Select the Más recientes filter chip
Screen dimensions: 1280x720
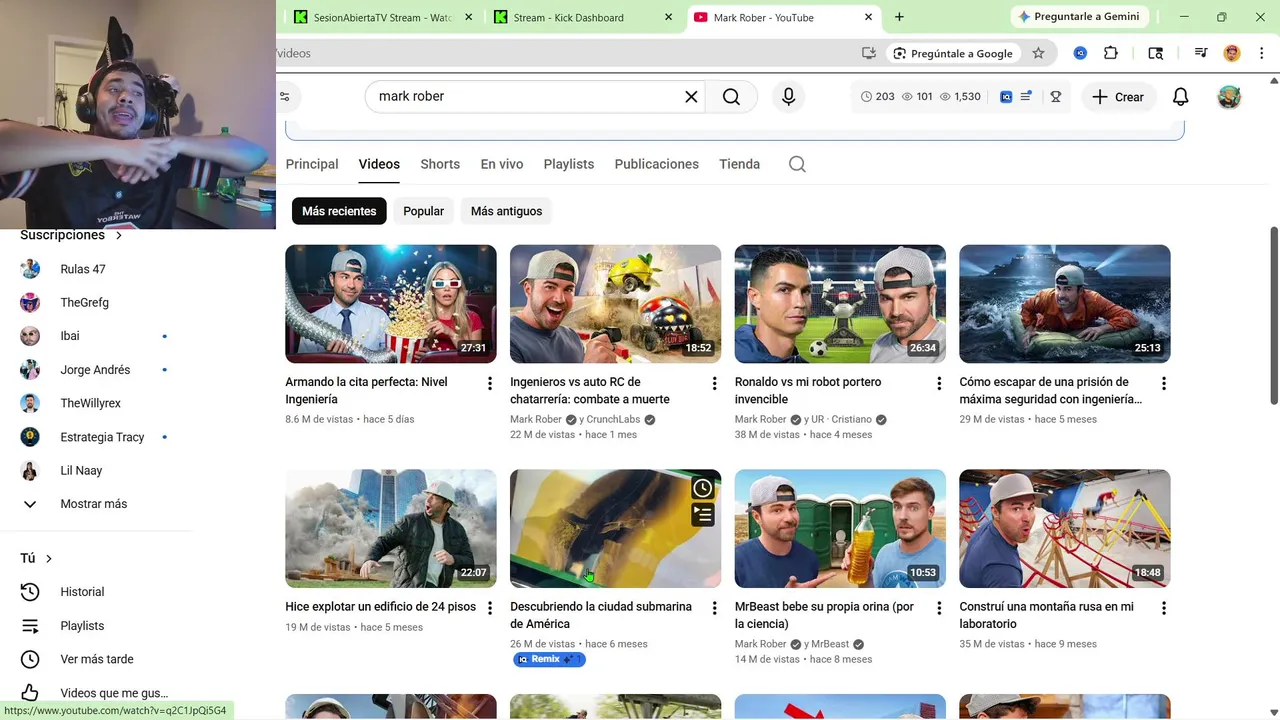pyautogui.click(x=339, y=211)
